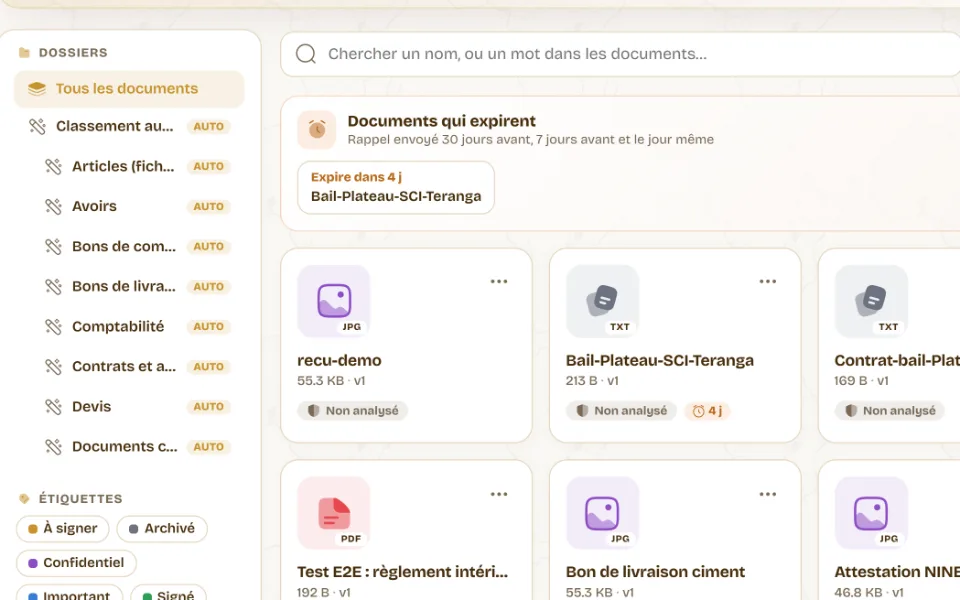960x600 pixels.
Task: Open the Attestation NINE document title
Action: (897, 572)
